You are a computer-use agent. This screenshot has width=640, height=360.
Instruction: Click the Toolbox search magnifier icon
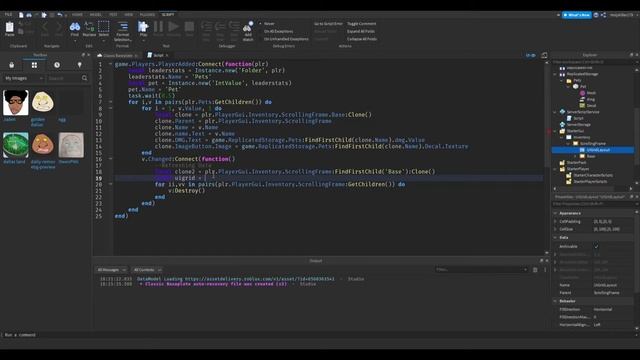coord(84,78)
